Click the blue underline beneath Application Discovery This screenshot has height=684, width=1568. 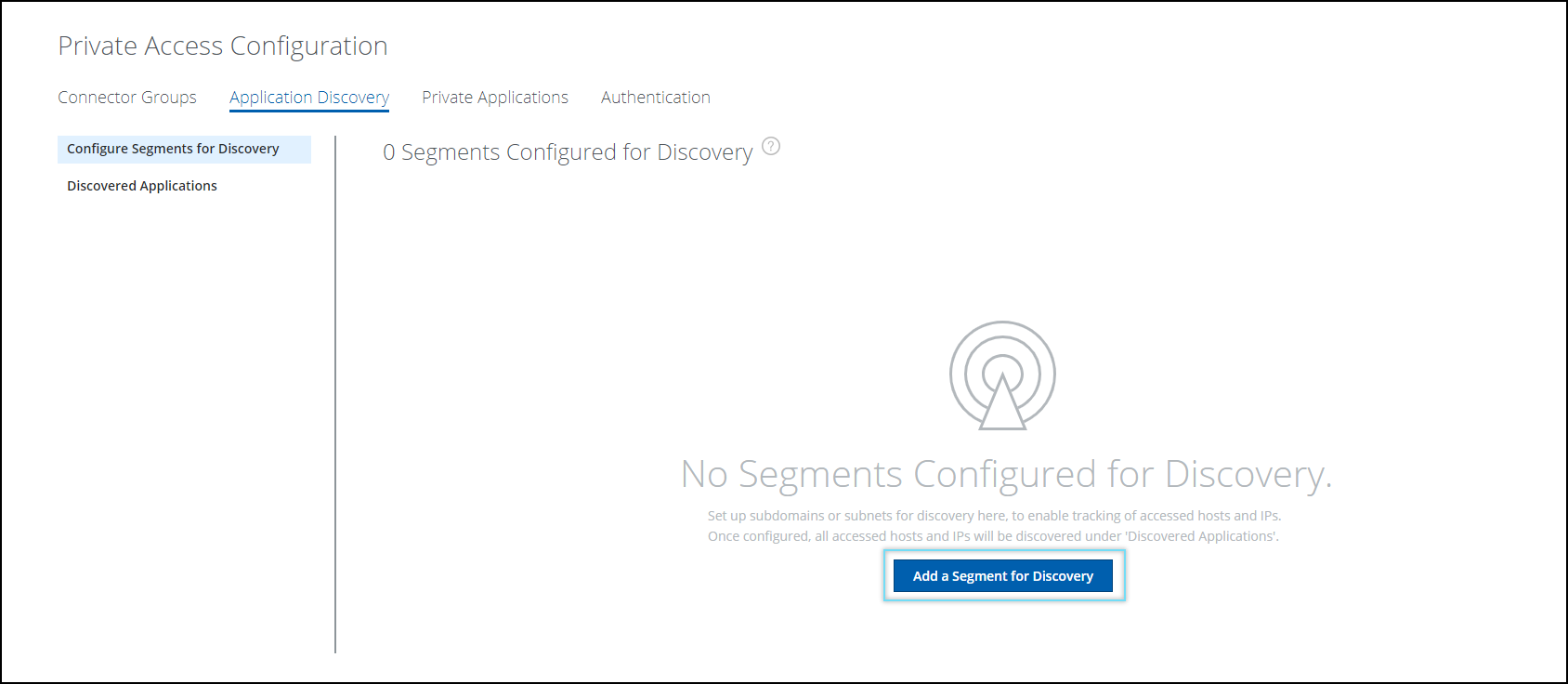tap(309, 112)
